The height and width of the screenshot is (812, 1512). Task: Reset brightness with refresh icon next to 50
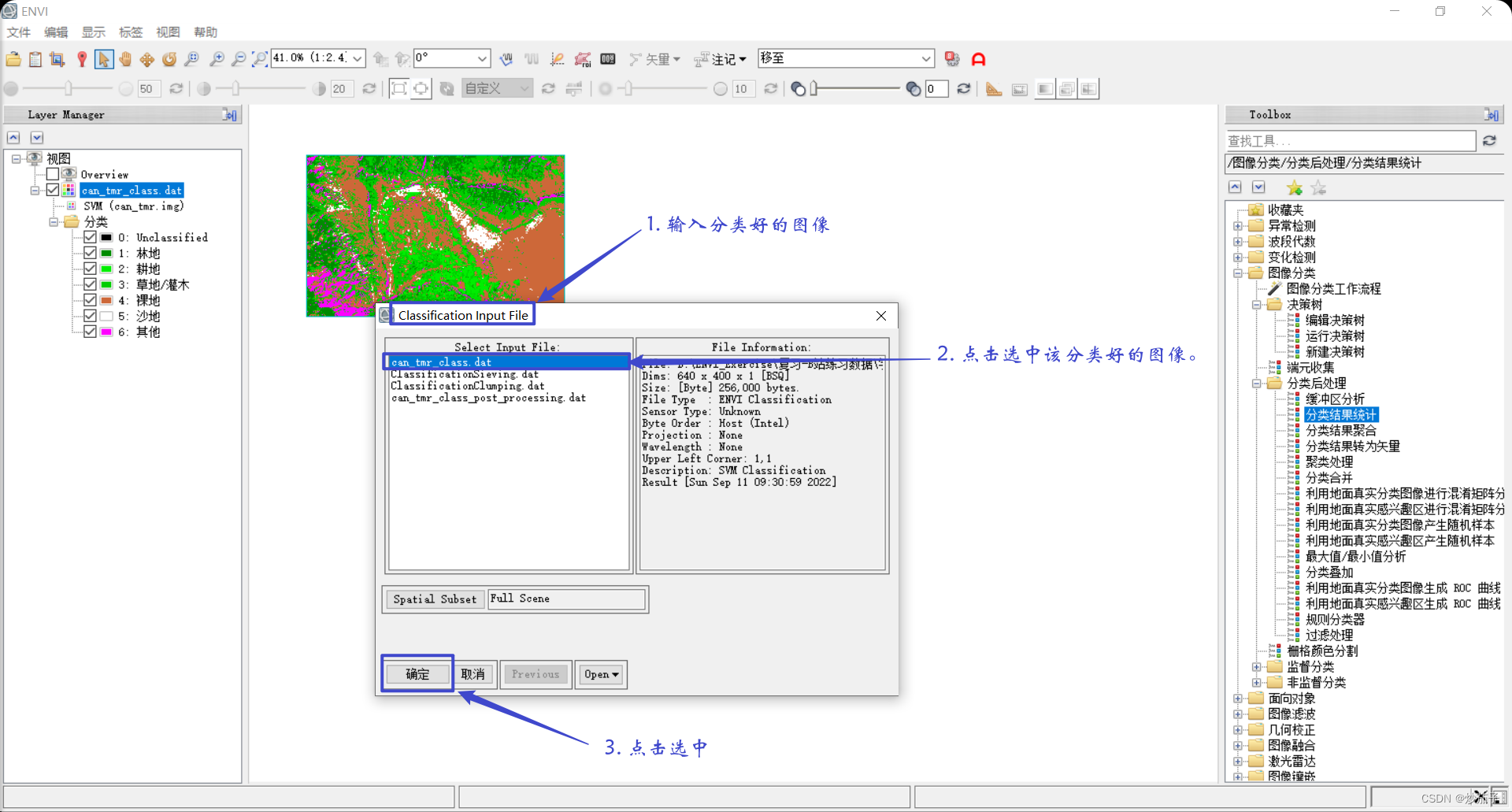[x=176, y=89]
